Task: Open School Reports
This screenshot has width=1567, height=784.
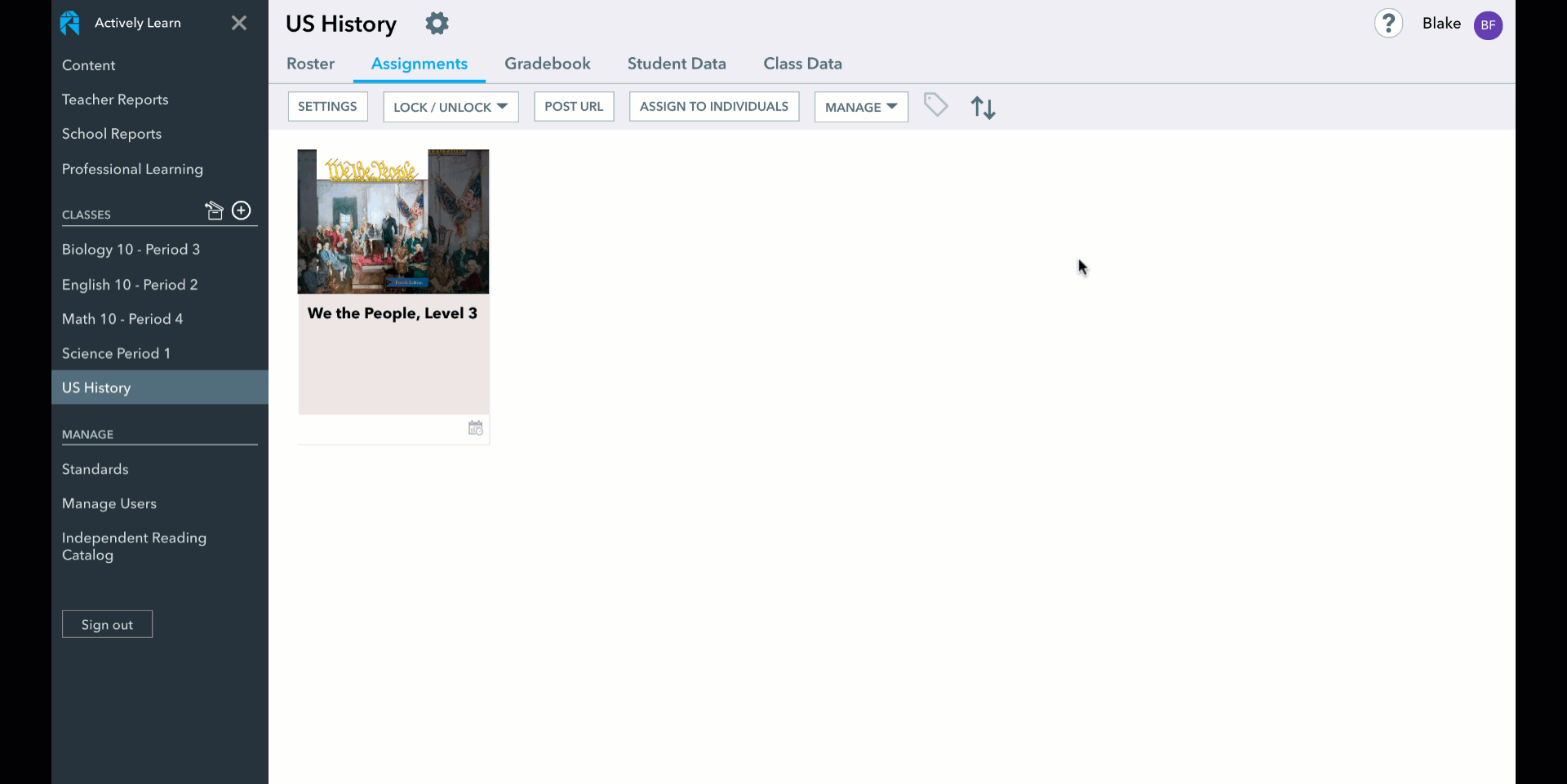Action: (x=112, y=134)
